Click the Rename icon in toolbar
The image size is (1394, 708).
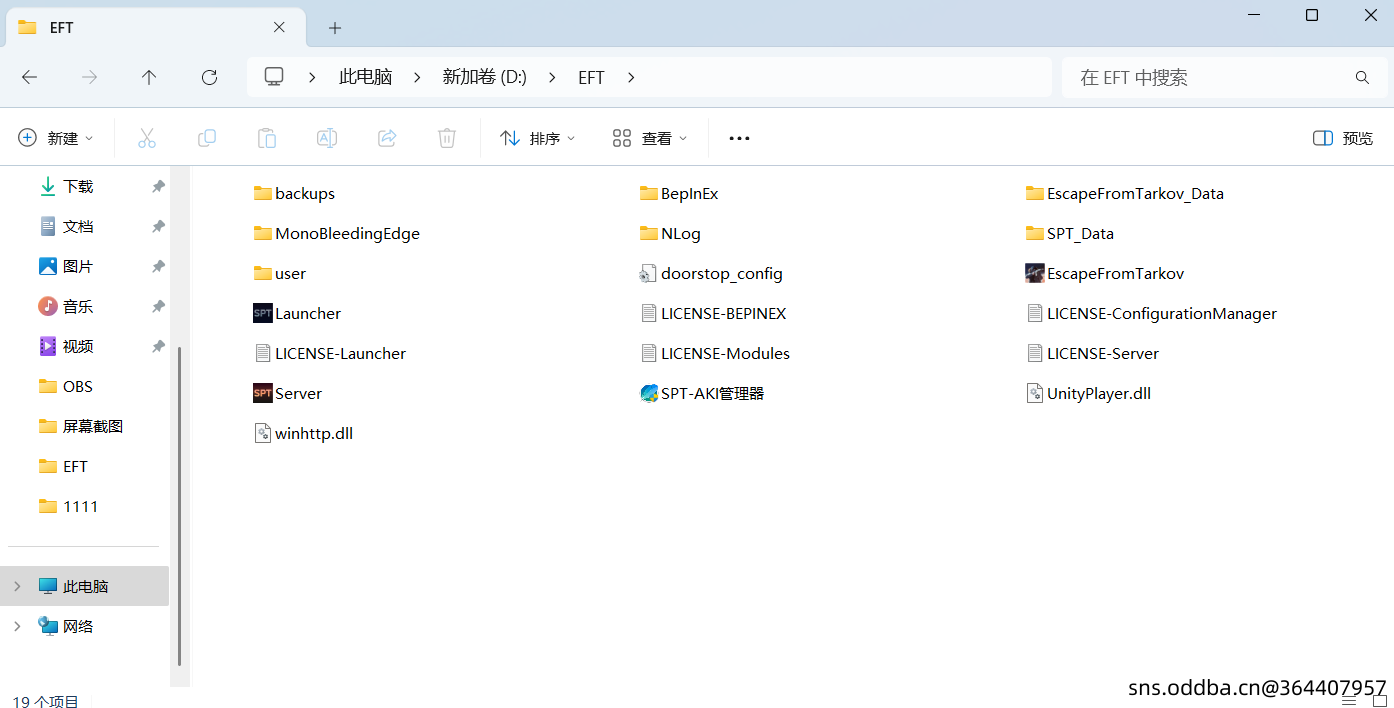click(x=327, y=138)
